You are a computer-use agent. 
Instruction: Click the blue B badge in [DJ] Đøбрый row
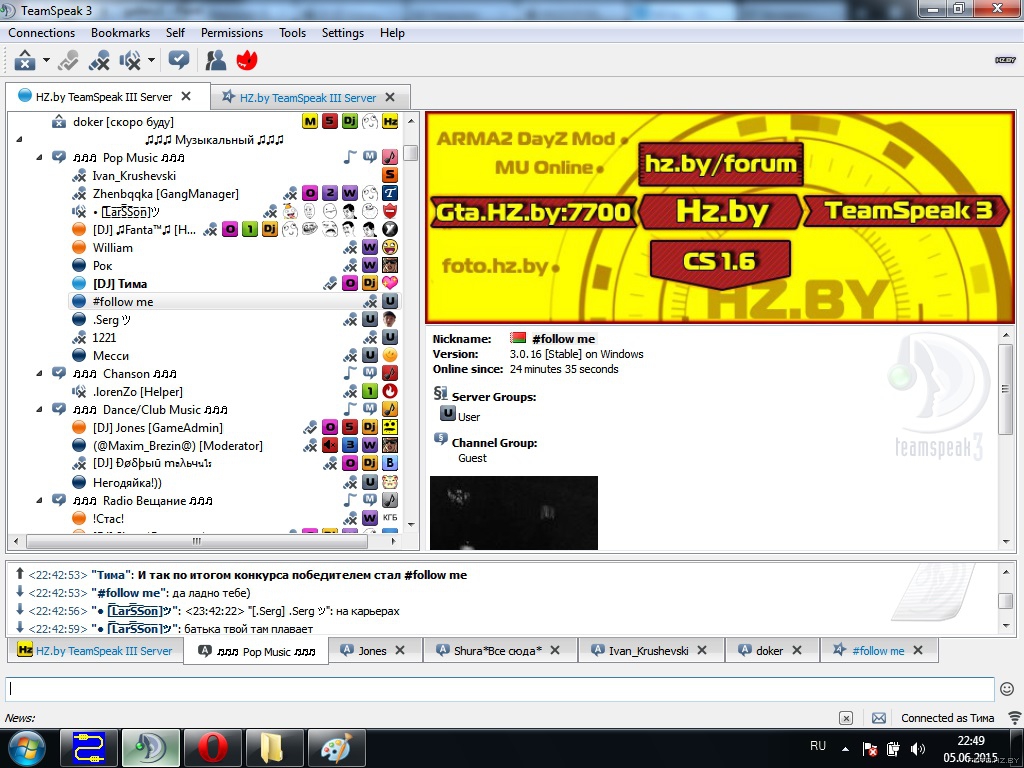point(390,463)
